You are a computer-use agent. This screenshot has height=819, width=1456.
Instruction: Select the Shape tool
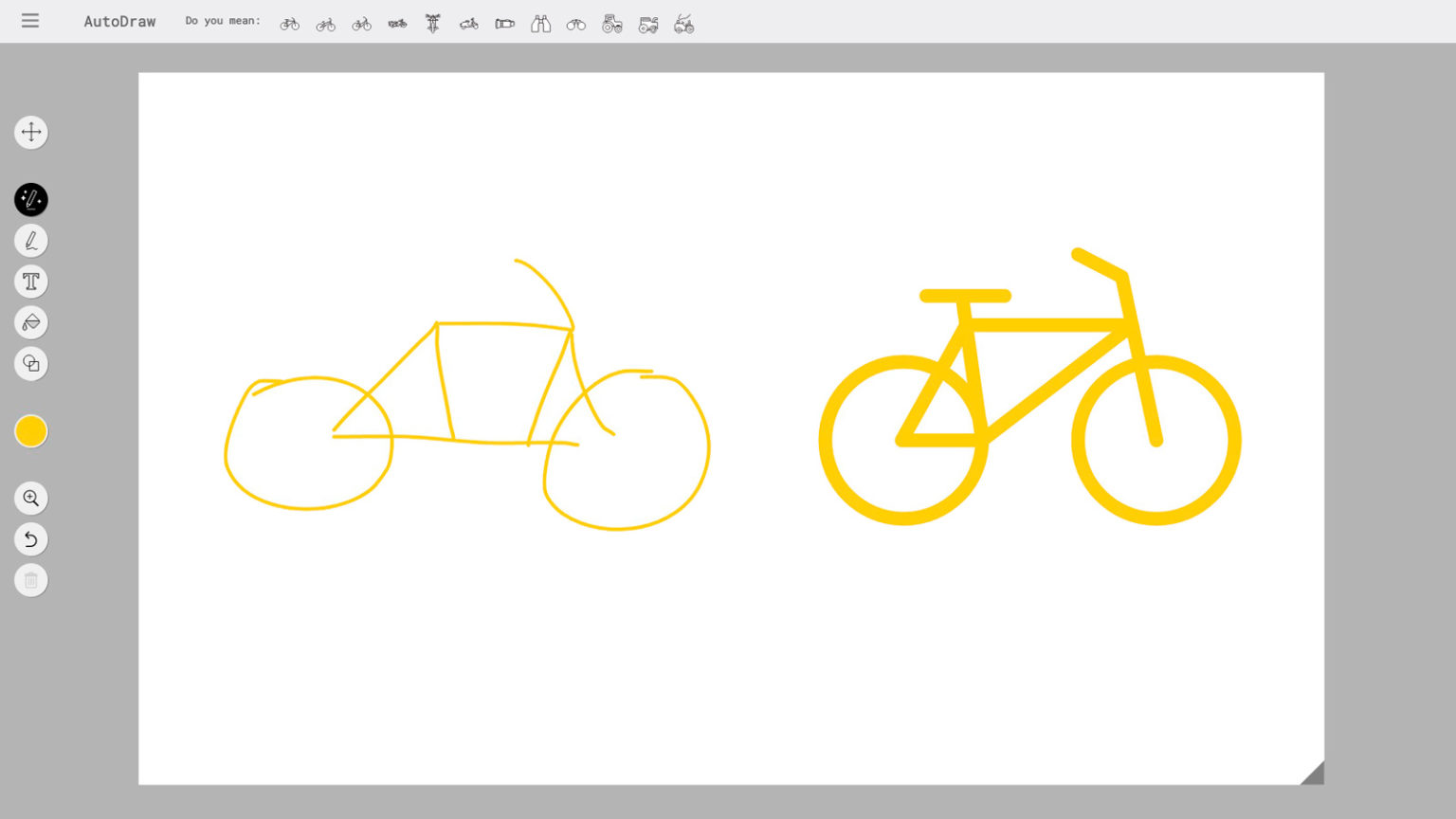click(31, 363)
